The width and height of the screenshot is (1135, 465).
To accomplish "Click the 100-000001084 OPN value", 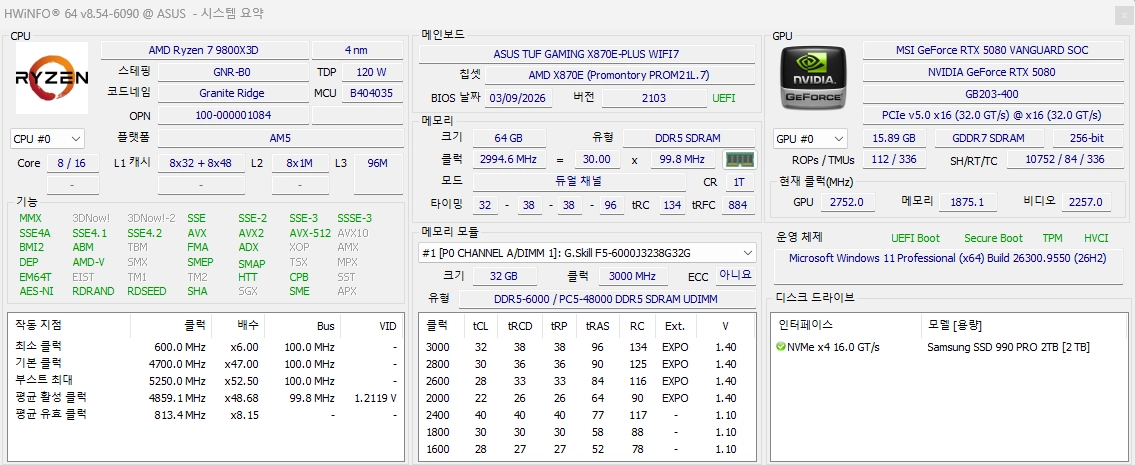I will point(232,115).
